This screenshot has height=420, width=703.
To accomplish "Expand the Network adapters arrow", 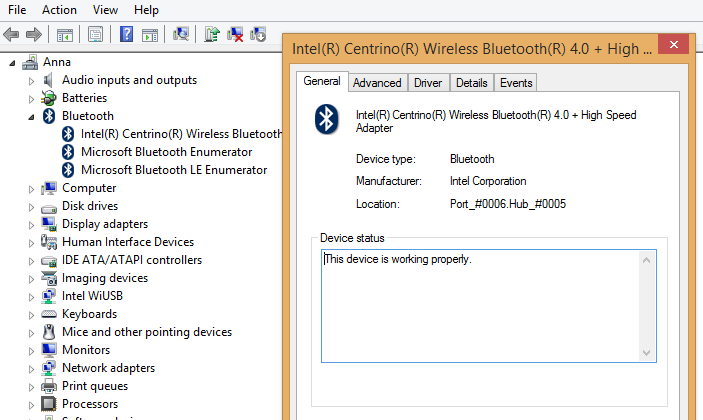I will click(31, 369).
